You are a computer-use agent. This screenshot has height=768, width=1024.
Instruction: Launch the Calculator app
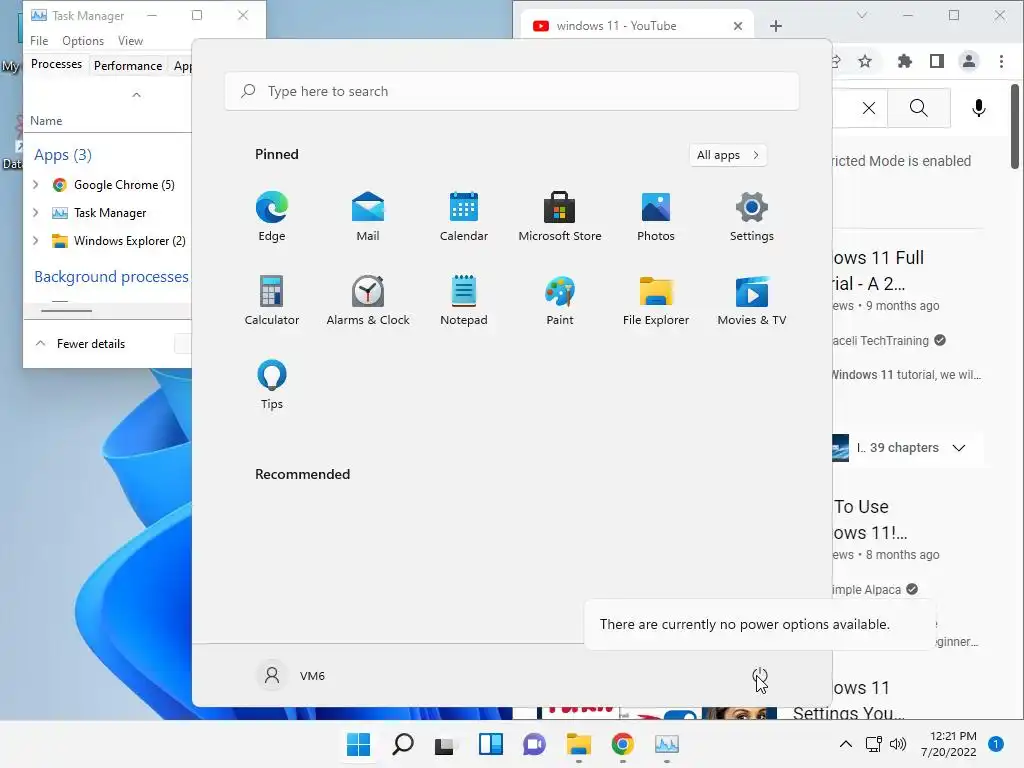272,300
